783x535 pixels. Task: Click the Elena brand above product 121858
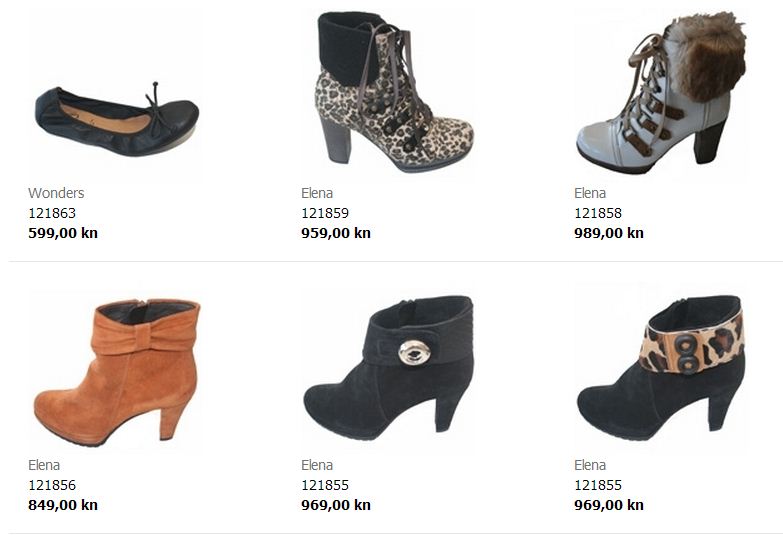coord(590,193)
